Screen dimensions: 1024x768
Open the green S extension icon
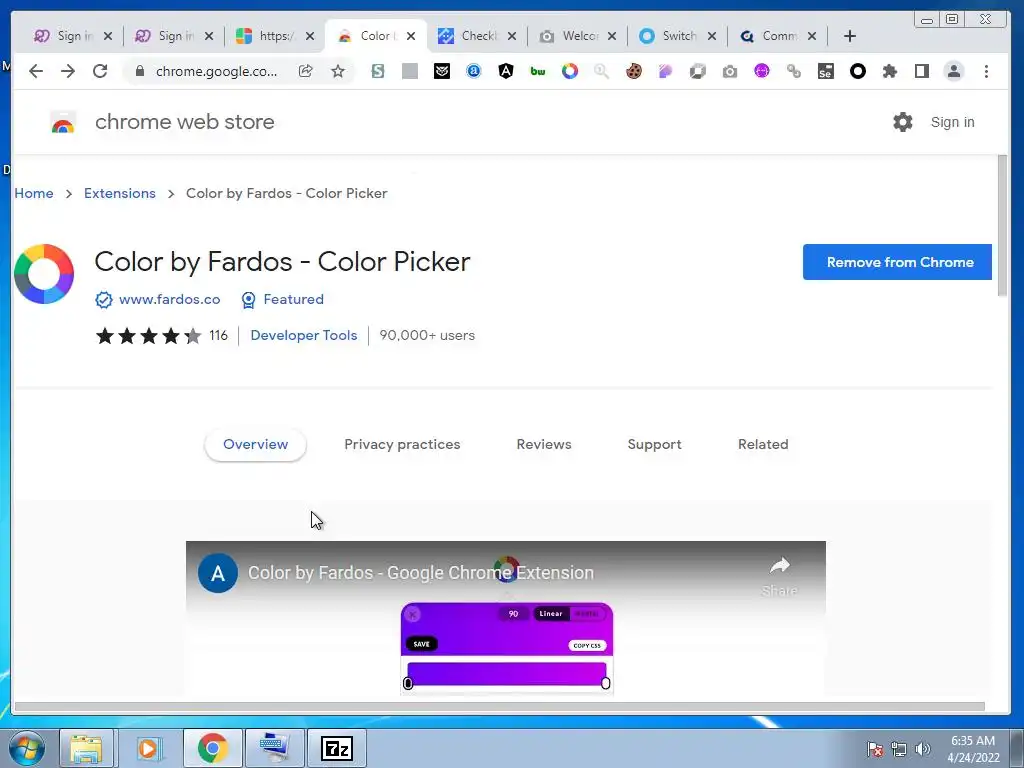pos(377,71)
